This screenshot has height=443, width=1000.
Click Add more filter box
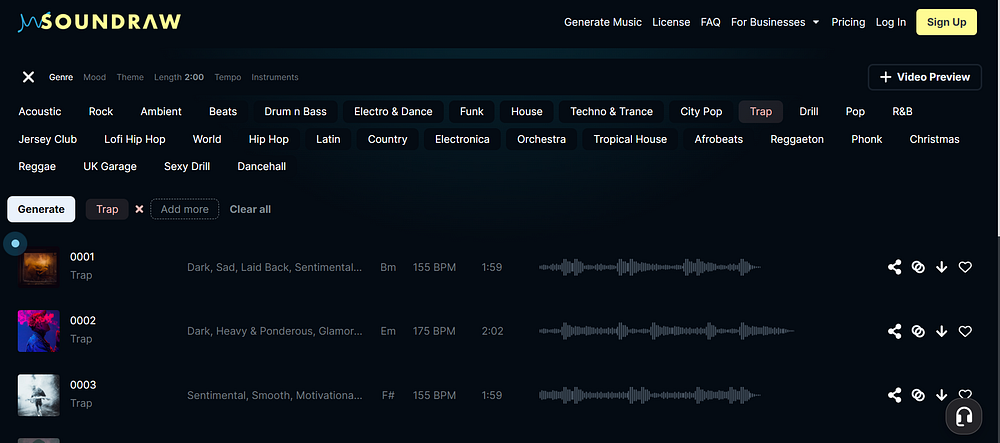tap(184, 209)
